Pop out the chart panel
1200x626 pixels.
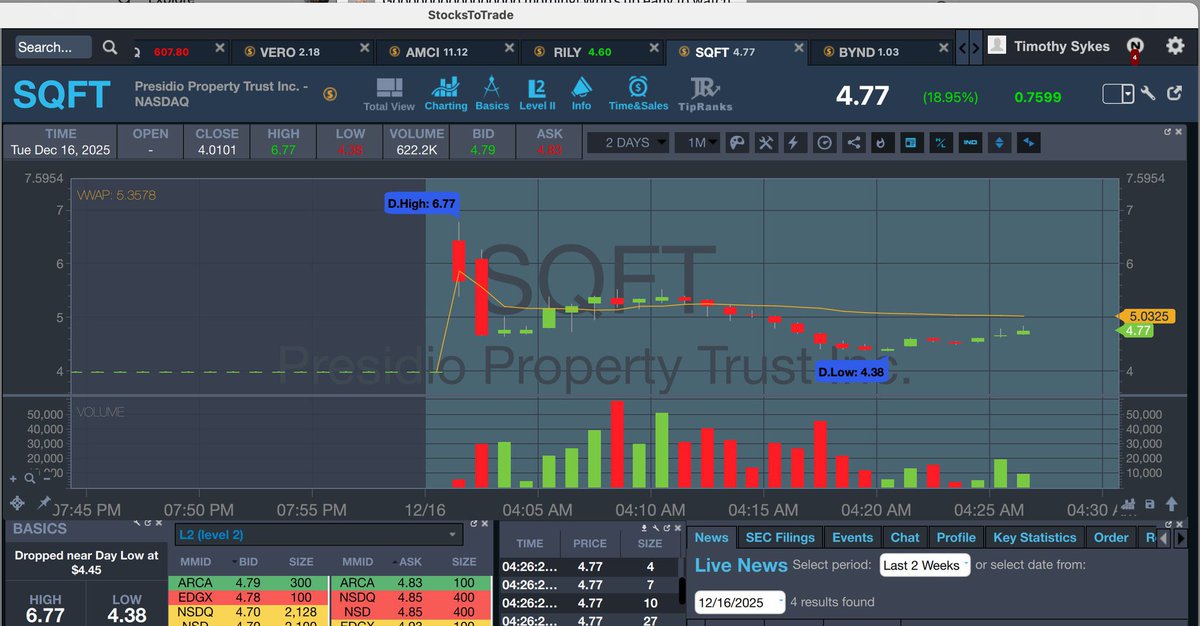coord(1168,131)
